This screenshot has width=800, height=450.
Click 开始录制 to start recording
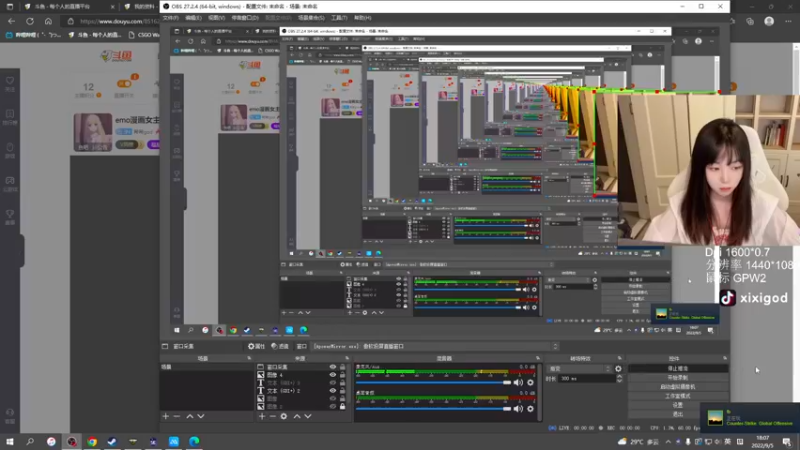[x=678, y=378]
